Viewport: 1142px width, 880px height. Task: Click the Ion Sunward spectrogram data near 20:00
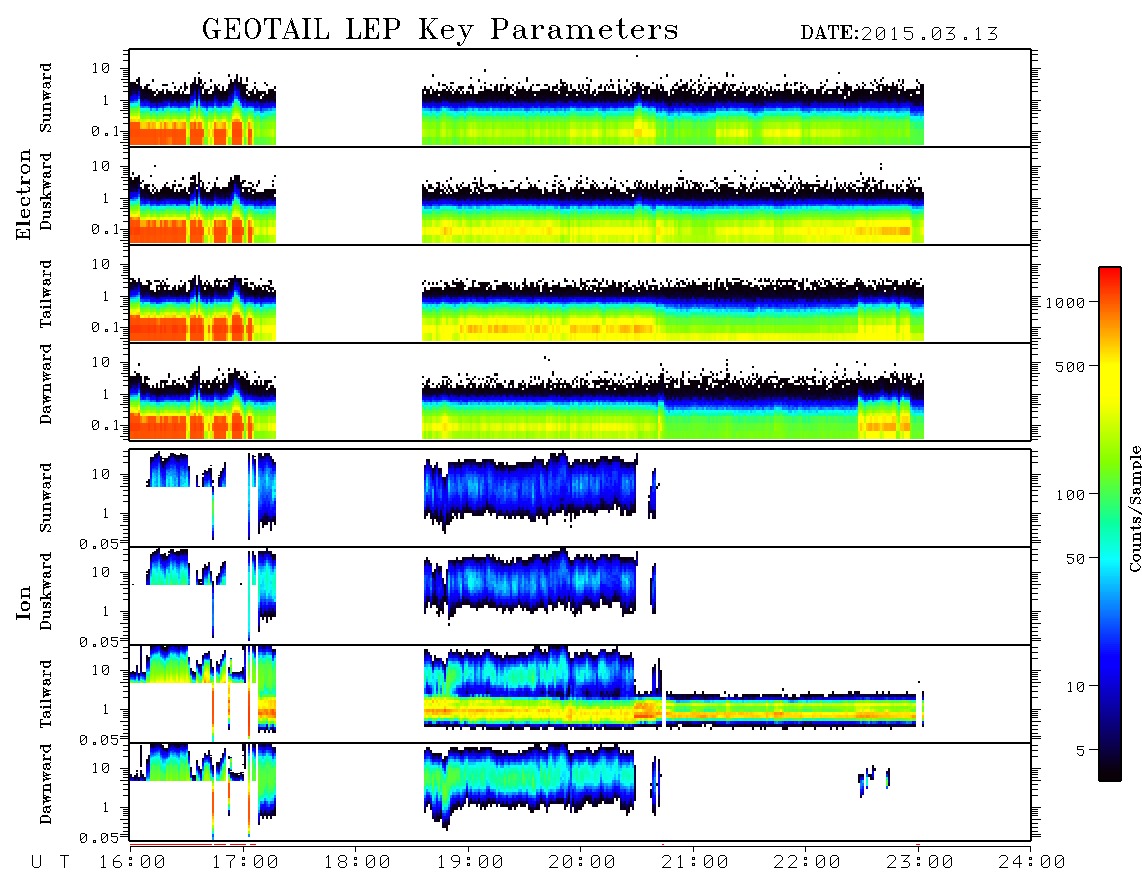530,487
